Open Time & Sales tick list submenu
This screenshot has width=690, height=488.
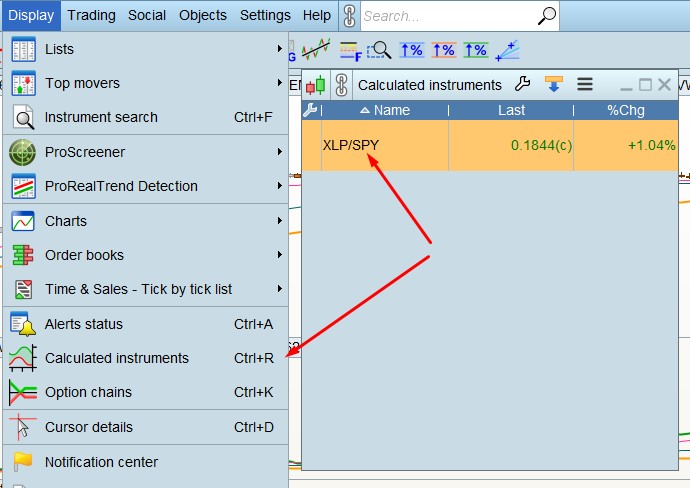tap(145, 289)
